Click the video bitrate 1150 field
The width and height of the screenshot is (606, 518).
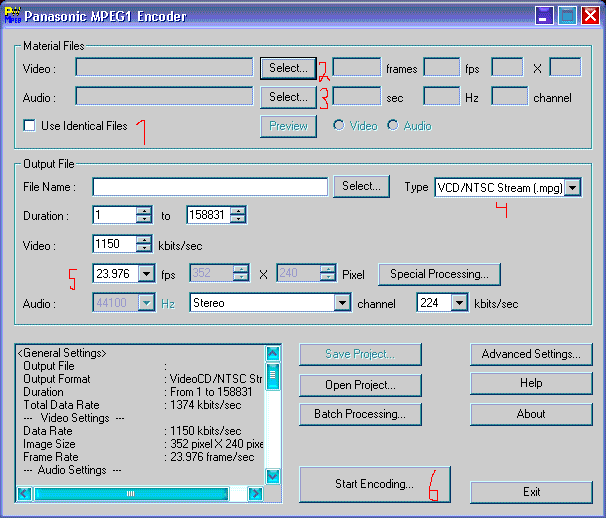(x=114, y=244)
